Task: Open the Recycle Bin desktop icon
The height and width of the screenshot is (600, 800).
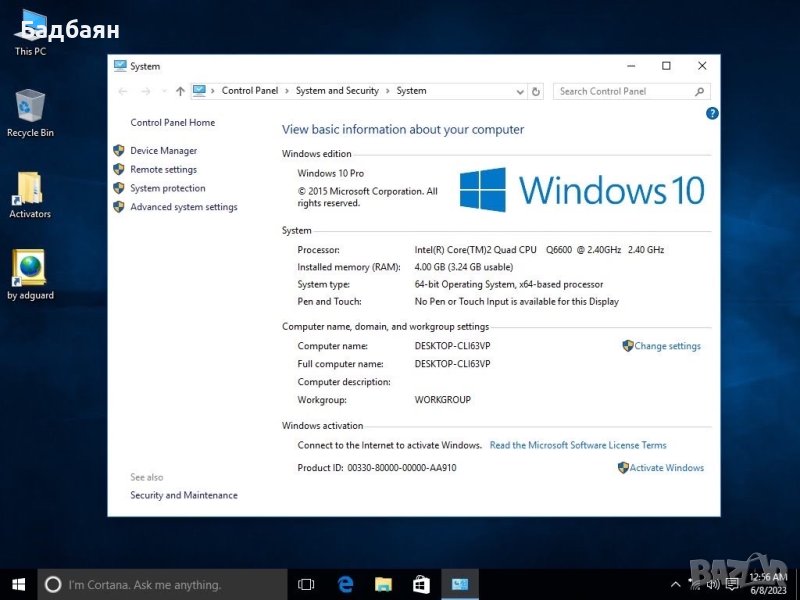Action: coord(30,108)
